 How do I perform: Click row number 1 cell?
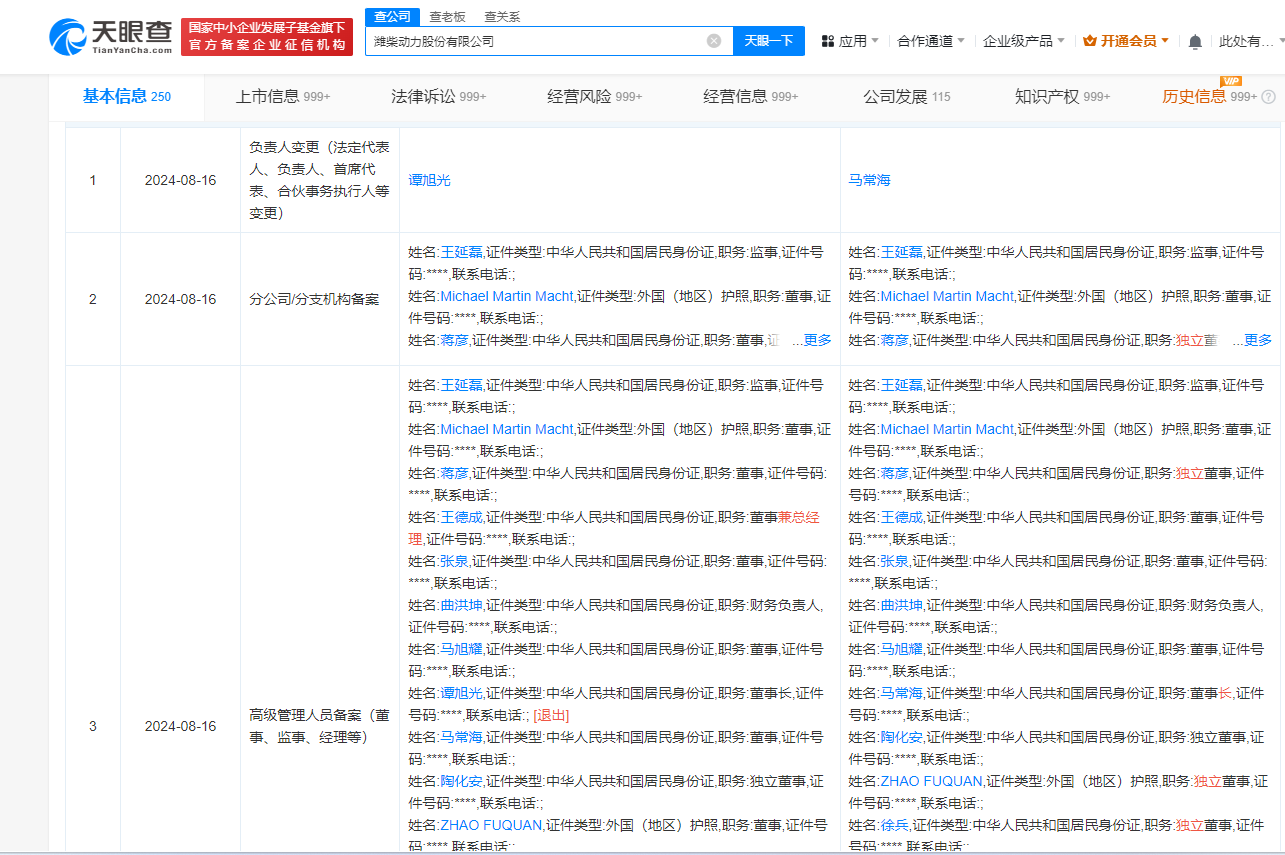click(93, 180)
